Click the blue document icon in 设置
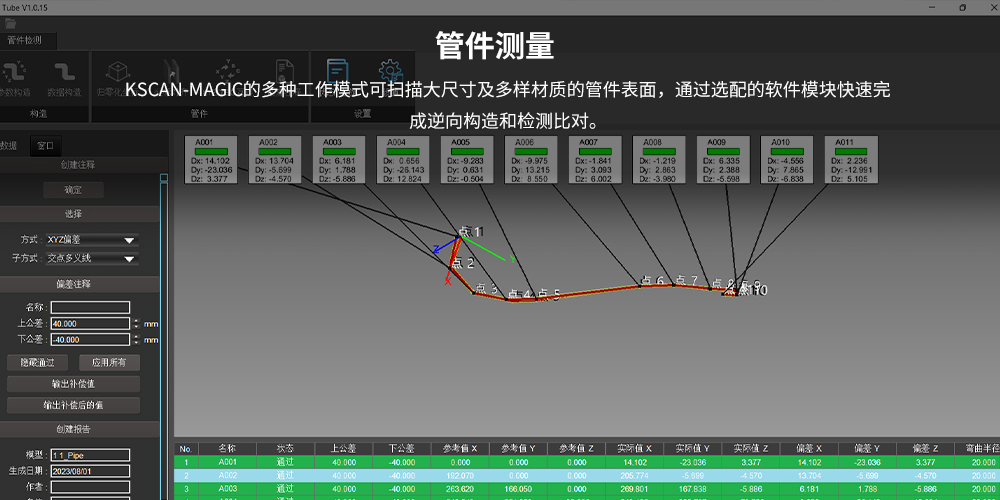 click(337, 72)
